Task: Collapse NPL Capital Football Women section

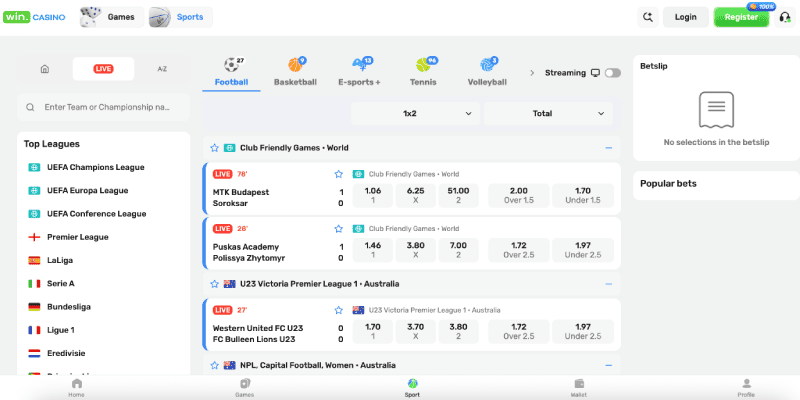Action: (x=608, y=365)
